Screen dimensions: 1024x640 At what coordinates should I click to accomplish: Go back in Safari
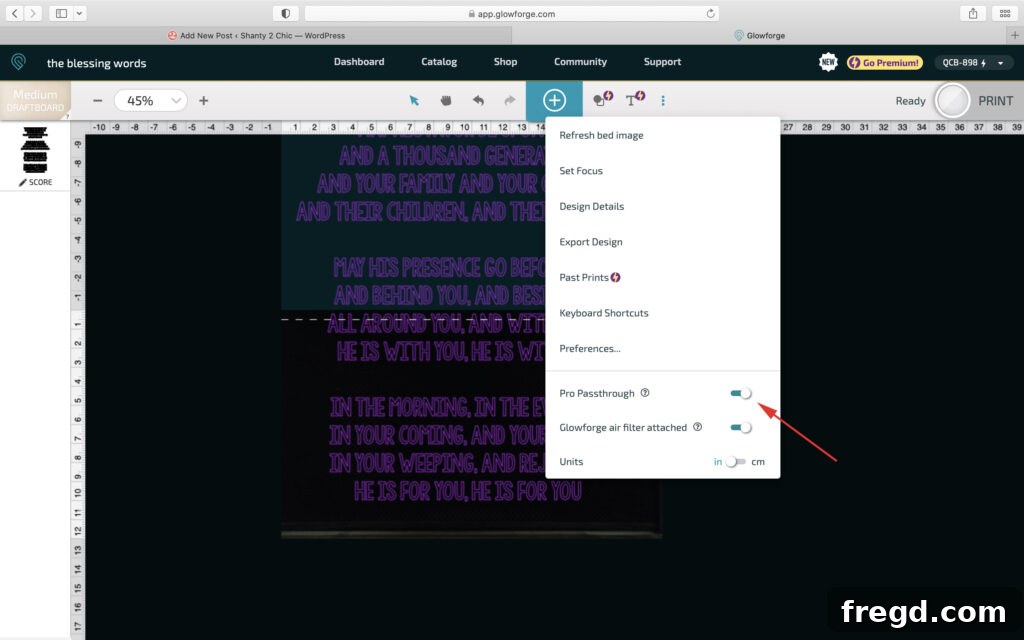[x=14, y=13]
